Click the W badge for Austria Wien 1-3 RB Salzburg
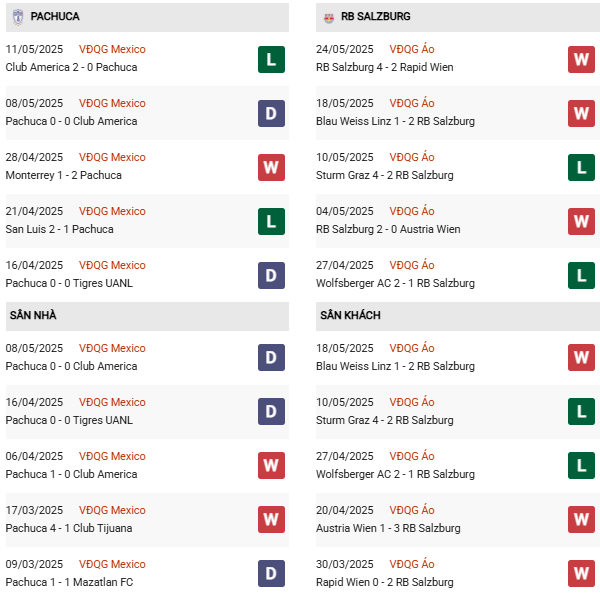The image size is (600, 594). coord(582,520)
